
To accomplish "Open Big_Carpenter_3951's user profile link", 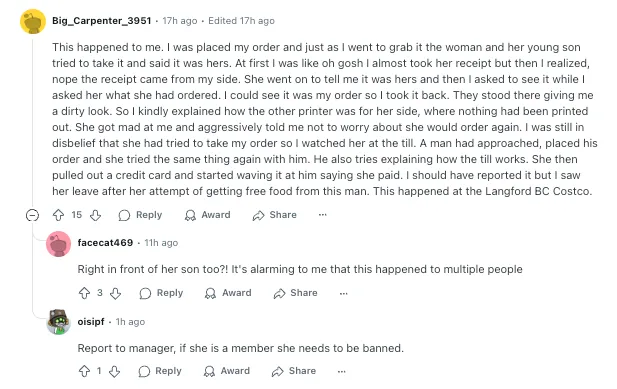I will (102, 21).
